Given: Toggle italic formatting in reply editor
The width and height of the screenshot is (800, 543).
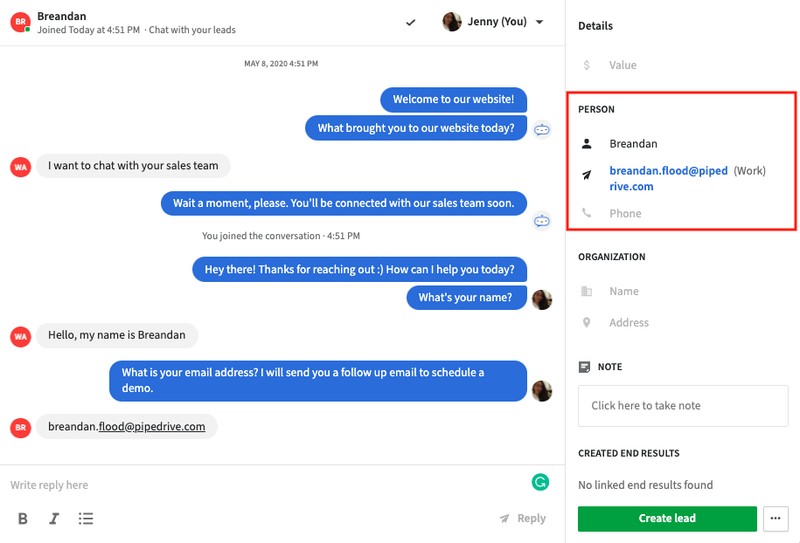Looking at the screenshot, I should (54, 519).
